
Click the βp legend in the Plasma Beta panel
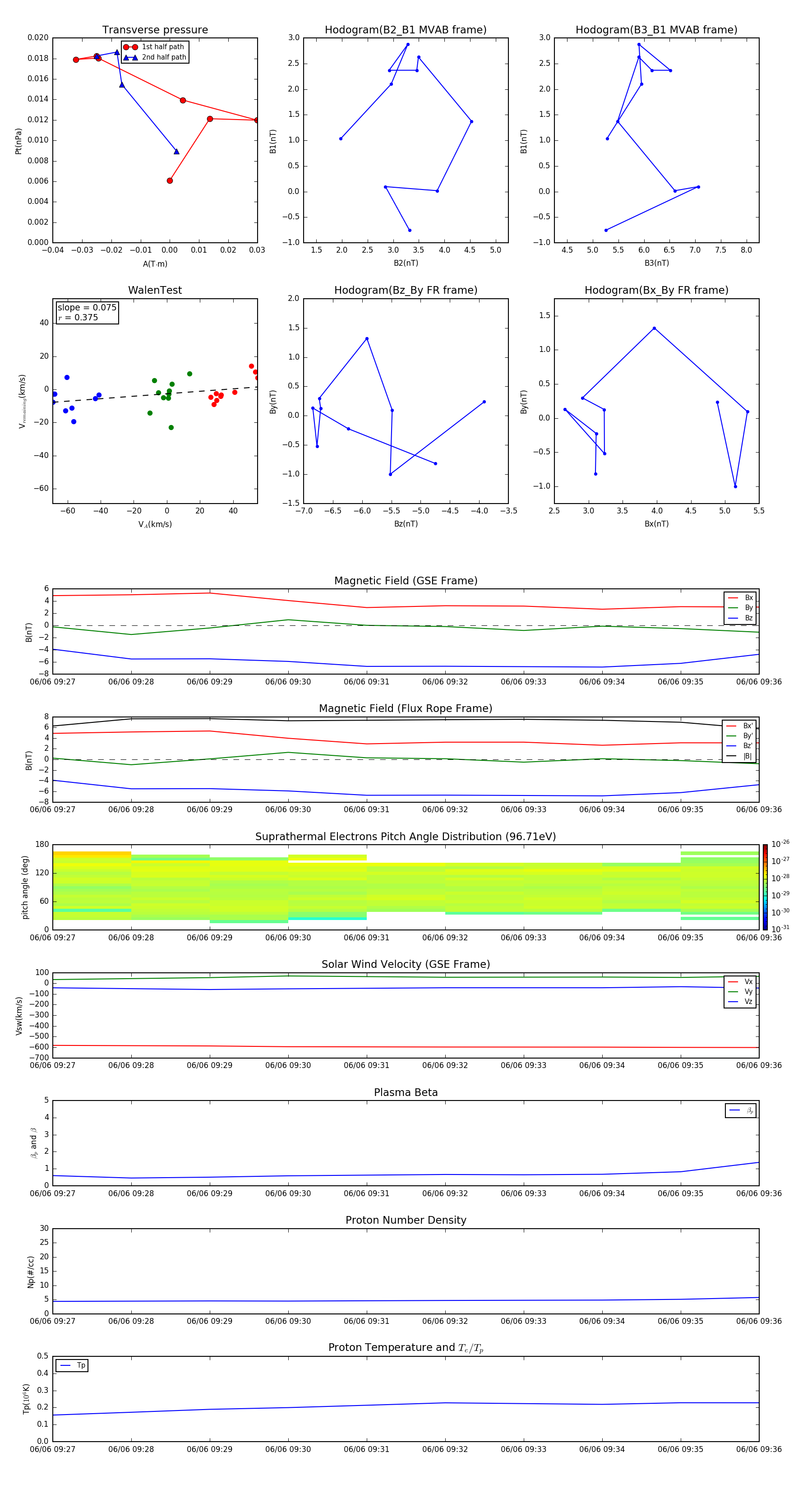tap(741, 1110)
